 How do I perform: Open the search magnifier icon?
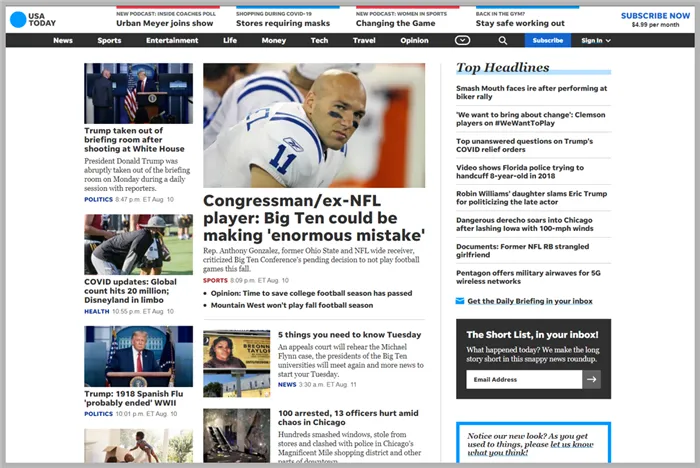tap(503, 41)
